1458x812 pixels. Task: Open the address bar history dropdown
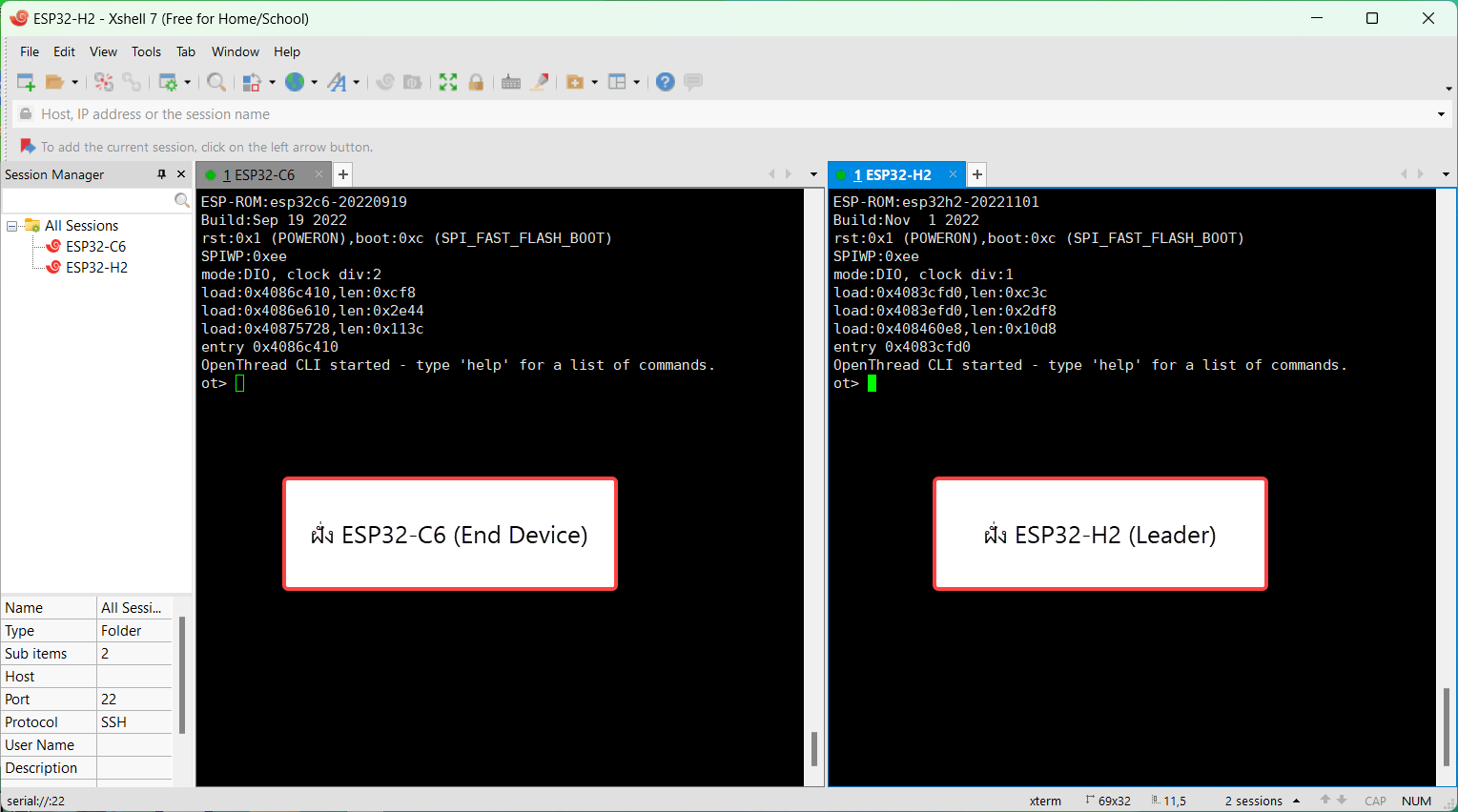pos(1440,114)
